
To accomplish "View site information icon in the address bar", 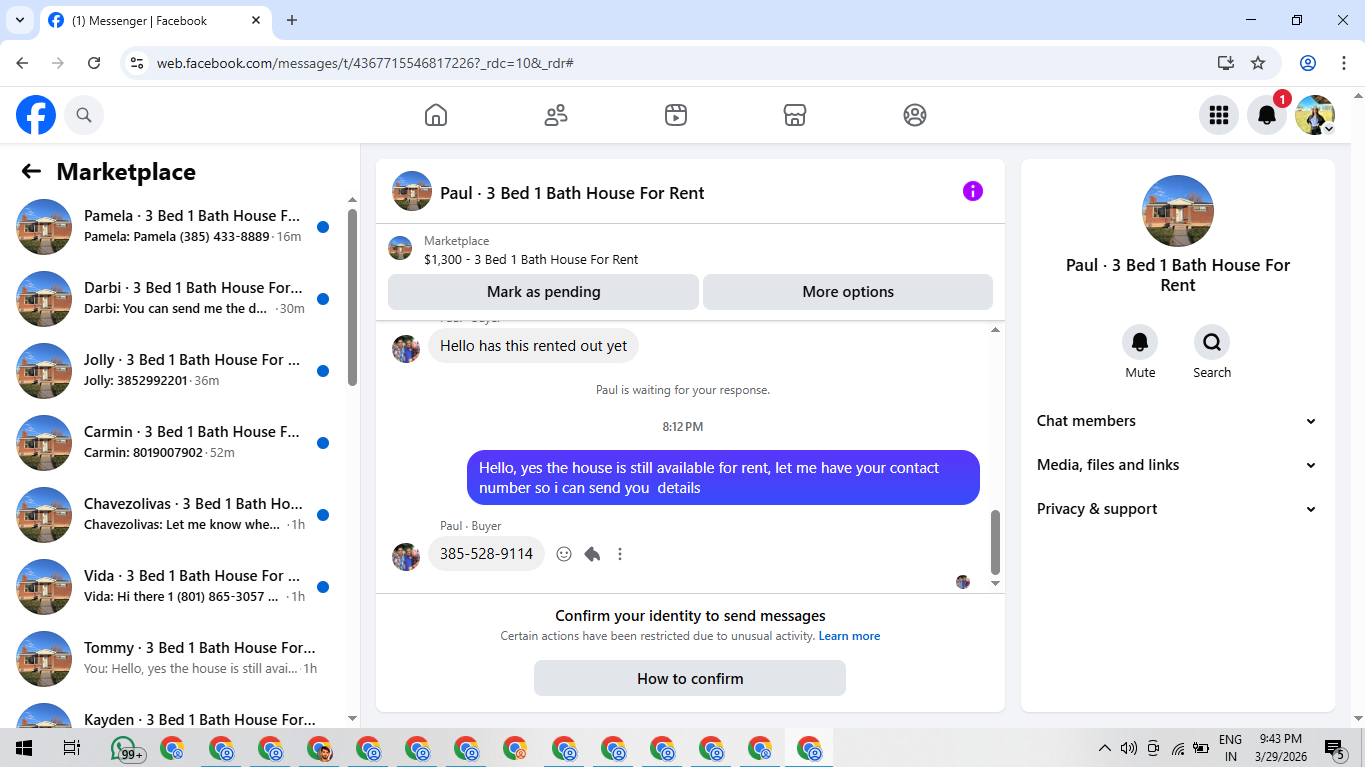I will pos(138,63).
